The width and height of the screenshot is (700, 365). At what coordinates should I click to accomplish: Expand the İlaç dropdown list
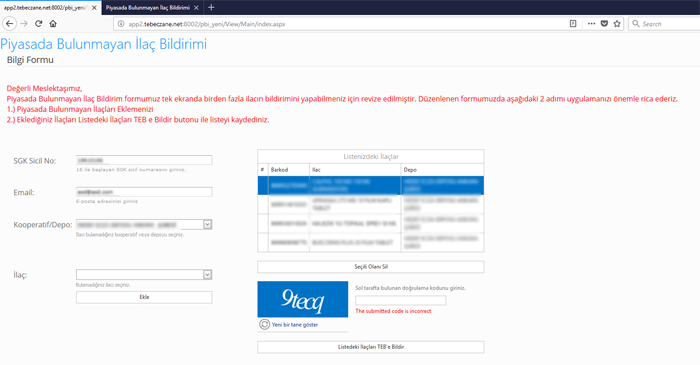pyautogui.click(x=207, y=274)
